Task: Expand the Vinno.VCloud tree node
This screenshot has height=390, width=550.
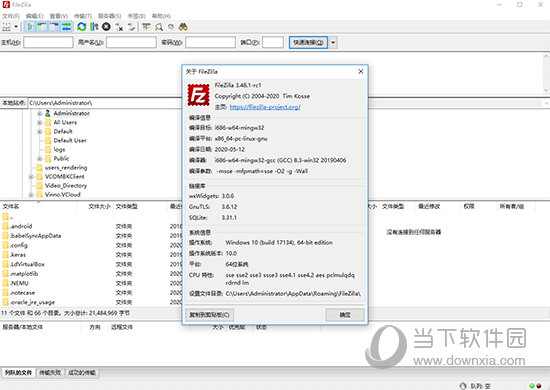Action: [31, 195]
